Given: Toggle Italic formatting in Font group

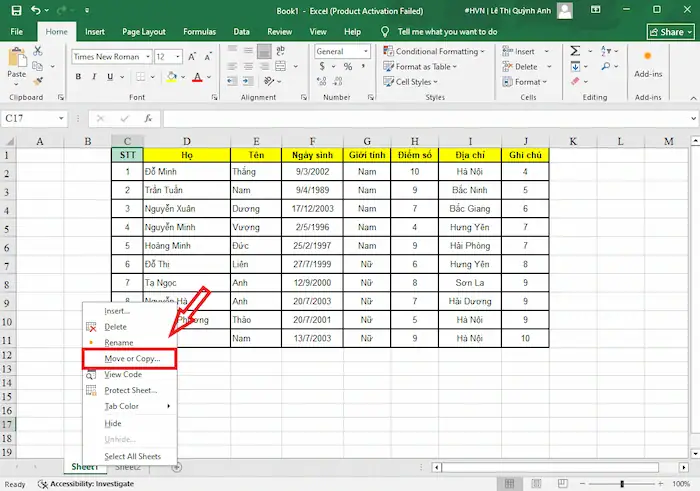Looking at the screenshot, I should pyautogui.click(x=94, y=75).
